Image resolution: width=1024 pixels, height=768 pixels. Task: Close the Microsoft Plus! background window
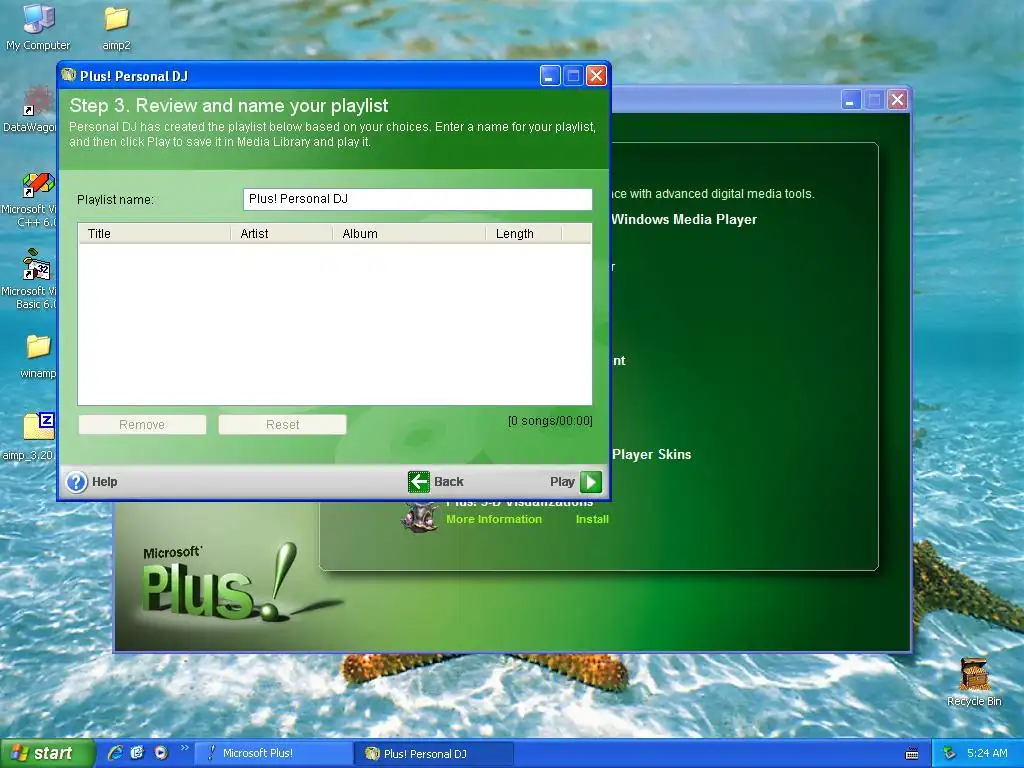898,100
